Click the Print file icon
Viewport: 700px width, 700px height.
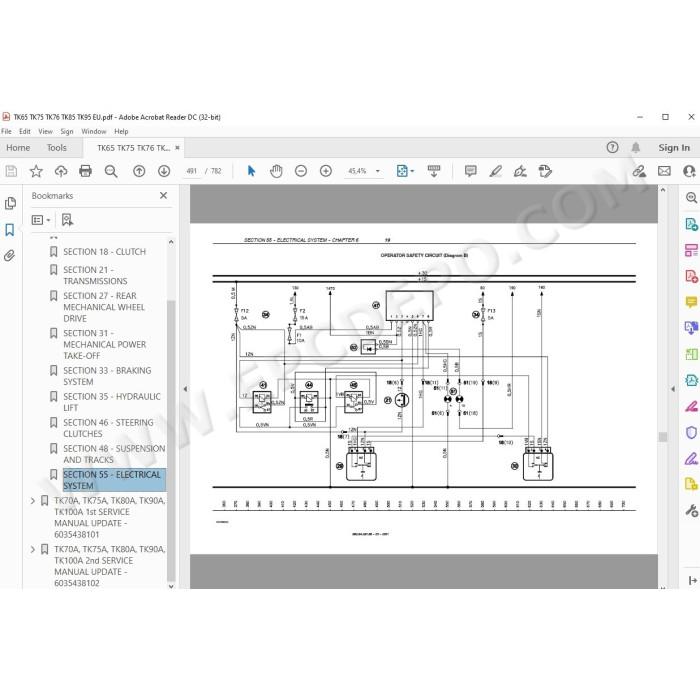pos(85,171)
